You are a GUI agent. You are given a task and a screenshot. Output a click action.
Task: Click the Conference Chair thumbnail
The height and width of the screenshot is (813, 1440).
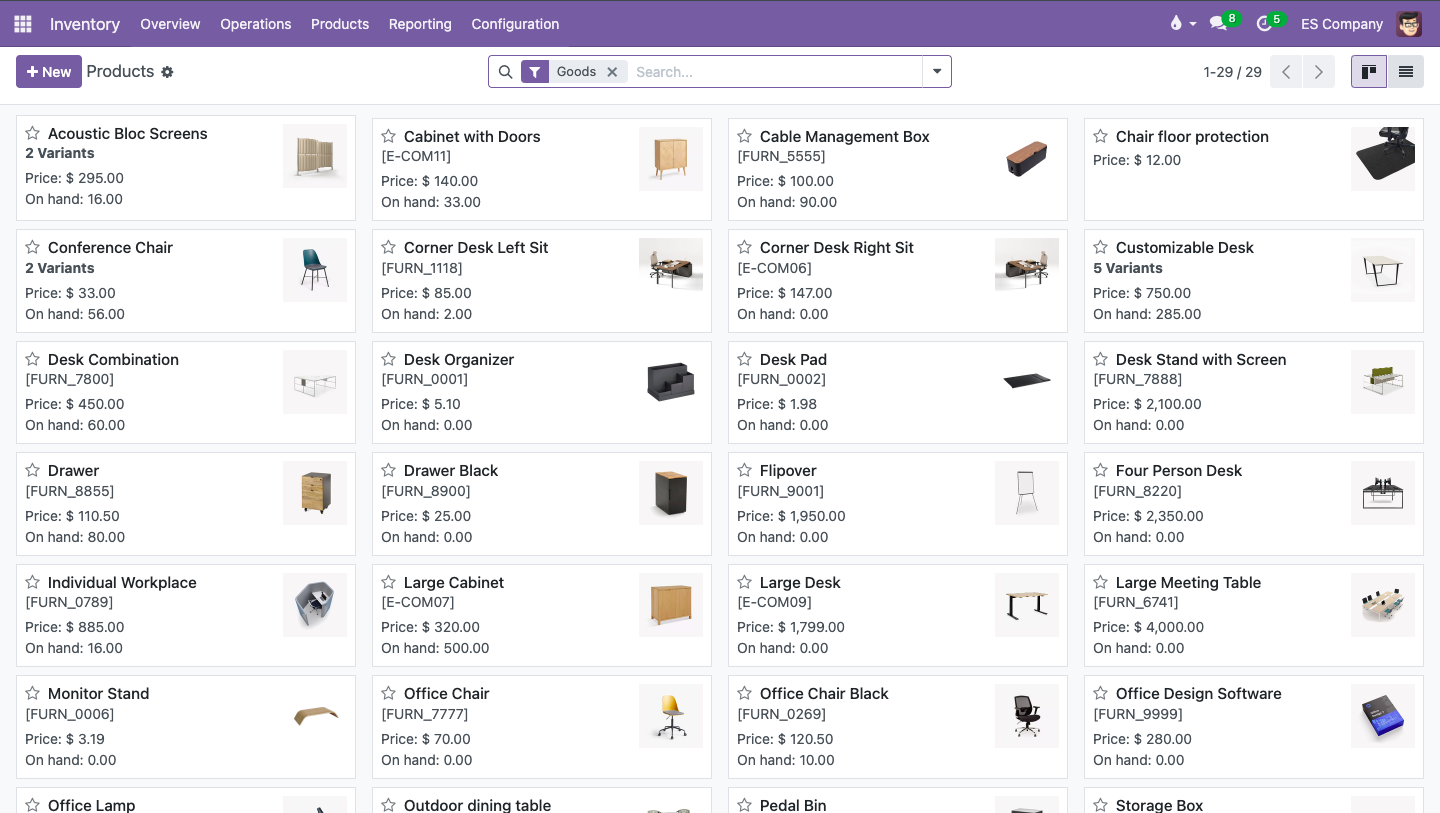(x=315, y=270)
